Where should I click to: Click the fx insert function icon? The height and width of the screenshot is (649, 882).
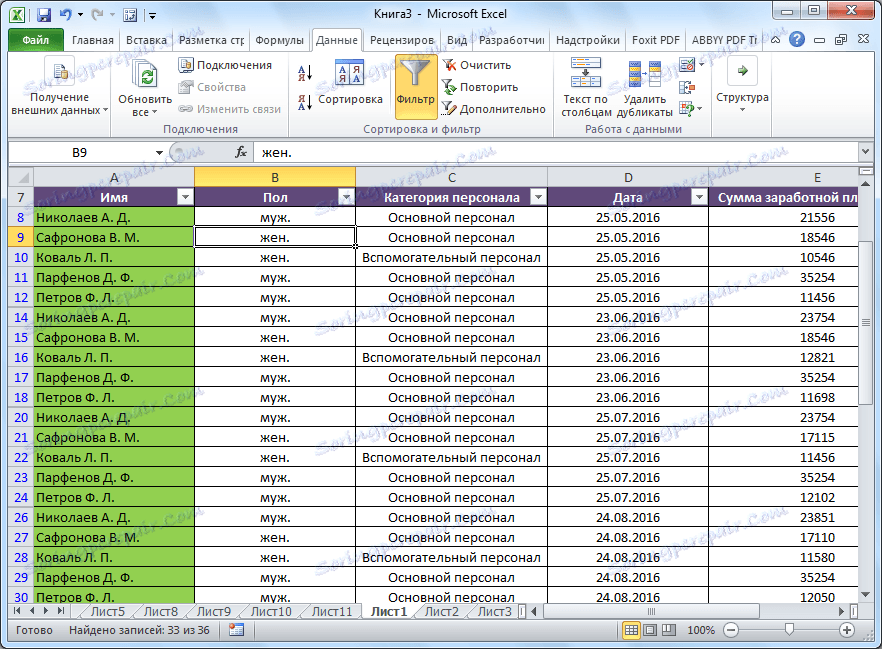tap(241, 152)
